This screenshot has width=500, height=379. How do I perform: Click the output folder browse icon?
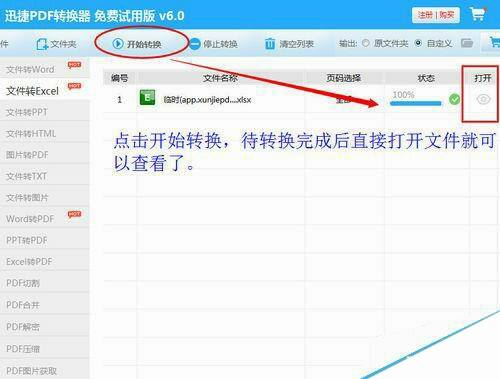467,43
